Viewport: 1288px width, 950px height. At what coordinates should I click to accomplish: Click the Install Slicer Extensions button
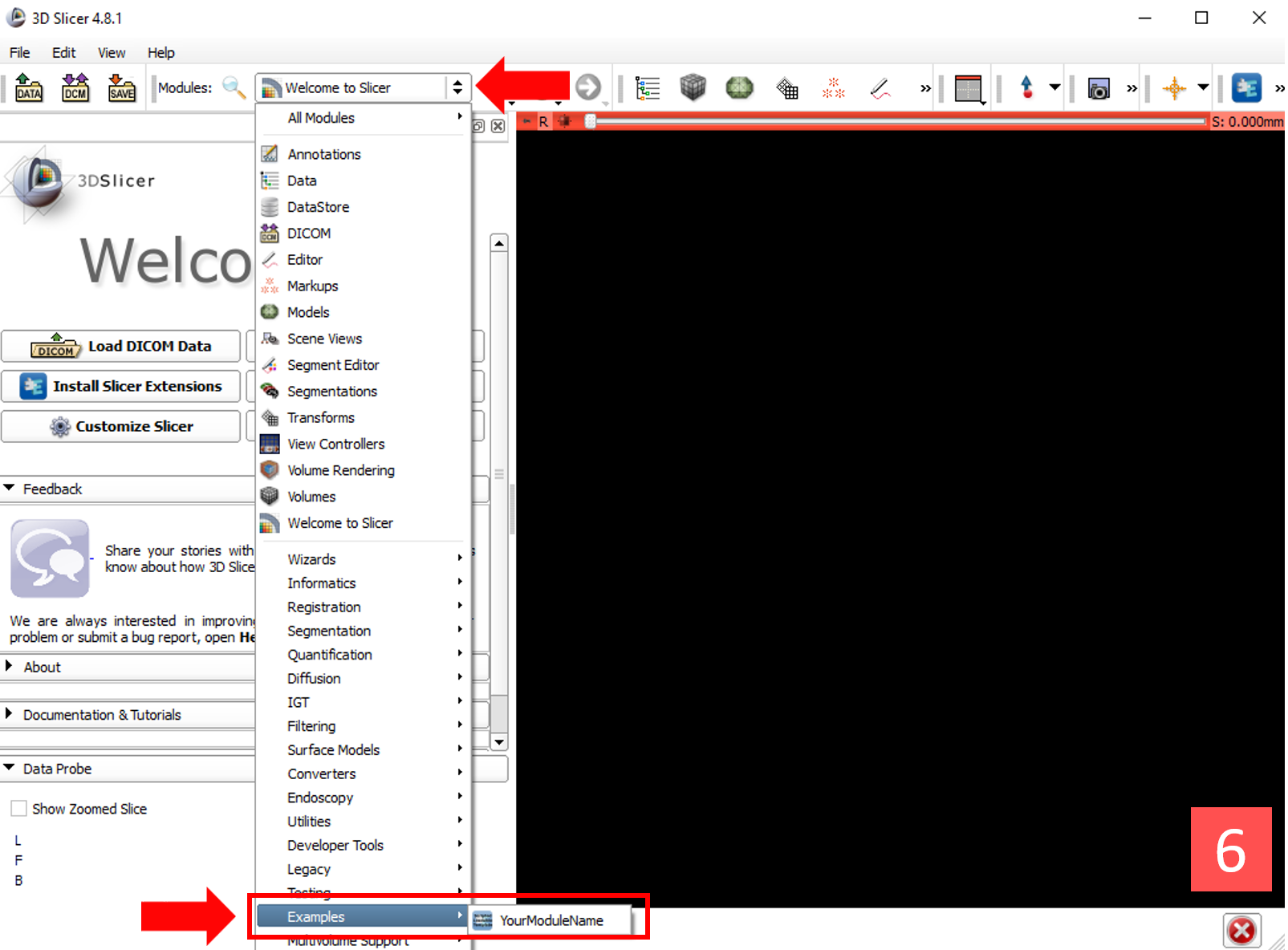coord(120,387)
